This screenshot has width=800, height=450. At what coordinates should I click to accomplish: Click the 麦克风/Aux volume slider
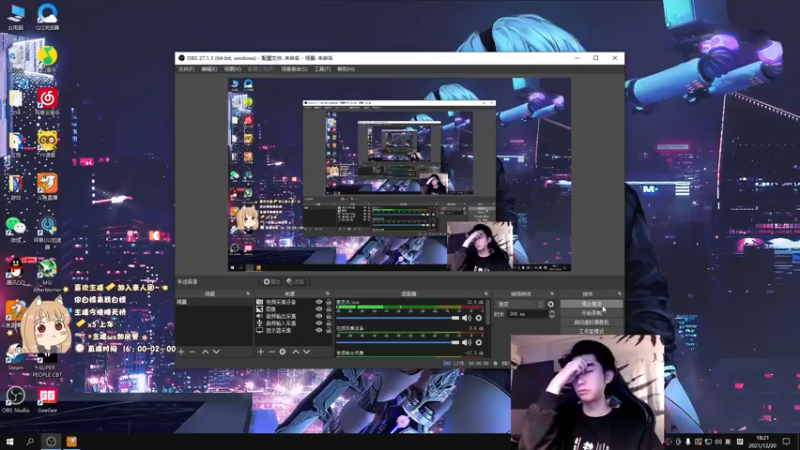click(x=397, y=318)
